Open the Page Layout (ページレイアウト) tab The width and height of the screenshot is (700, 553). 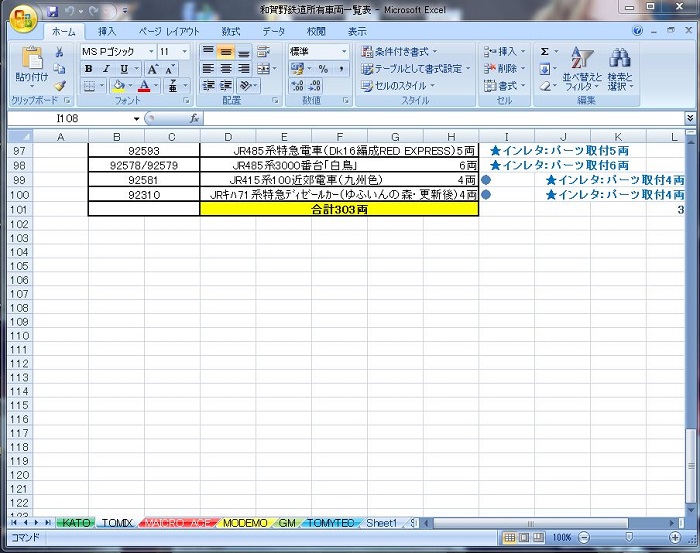(169, 31)
